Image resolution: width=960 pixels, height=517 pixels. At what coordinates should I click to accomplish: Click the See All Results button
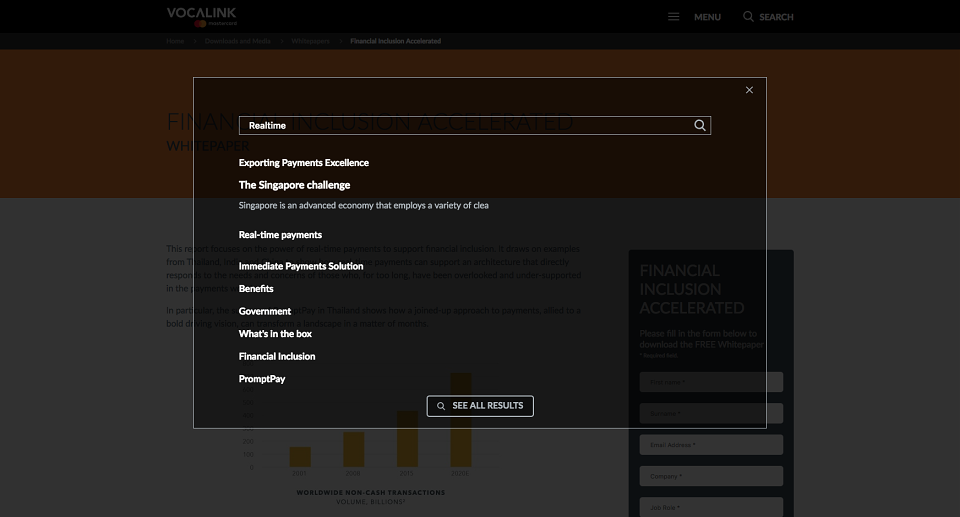(480, 406)
